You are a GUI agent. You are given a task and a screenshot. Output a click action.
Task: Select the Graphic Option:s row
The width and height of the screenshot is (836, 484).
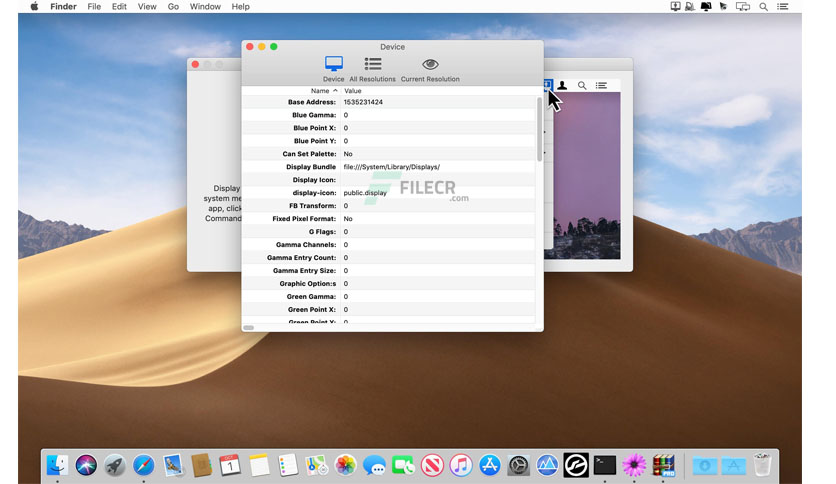(x=389, y=284)
